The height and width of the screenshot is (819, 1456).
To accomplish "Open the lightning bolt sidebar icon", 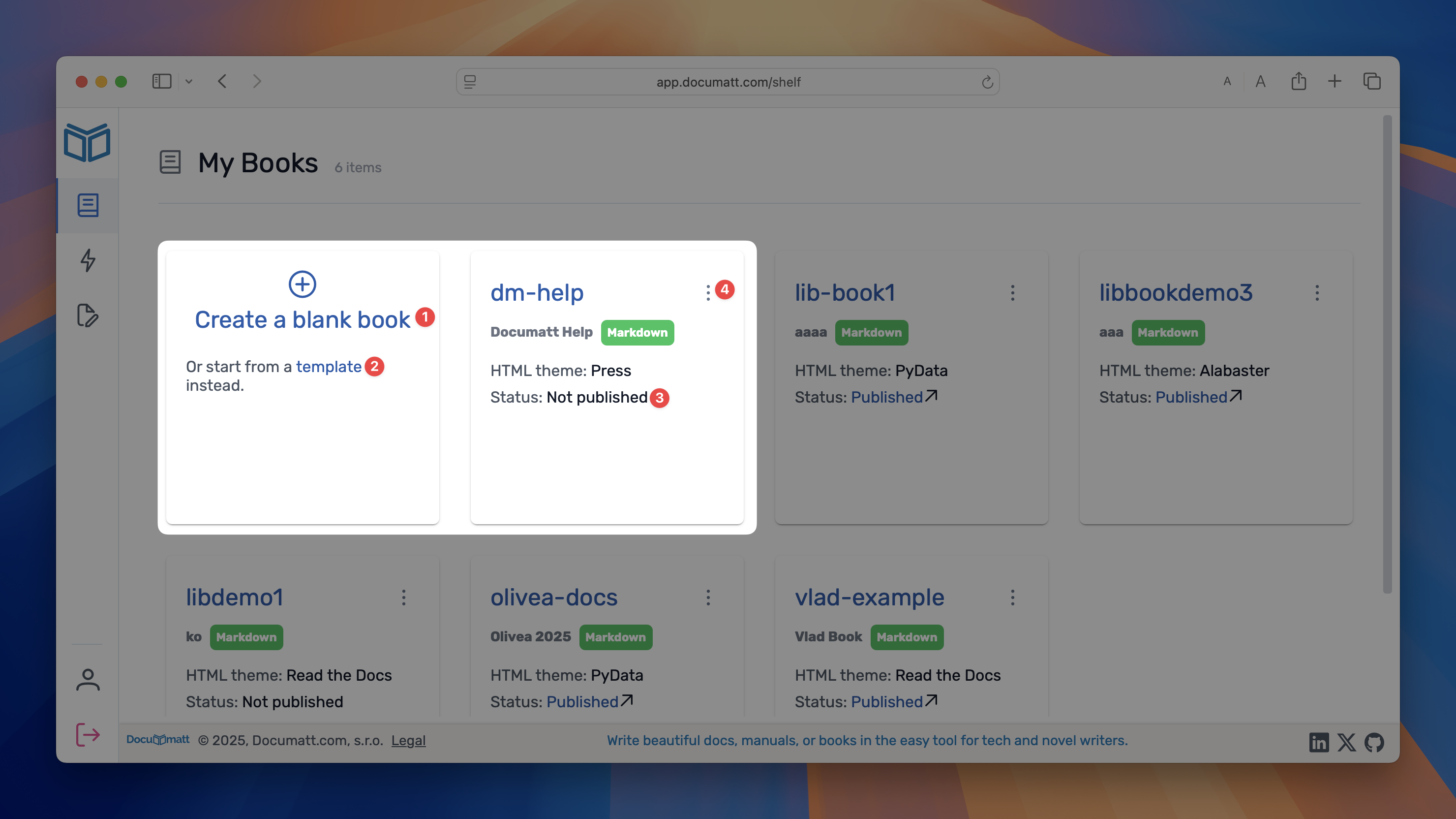I will 88,260.
